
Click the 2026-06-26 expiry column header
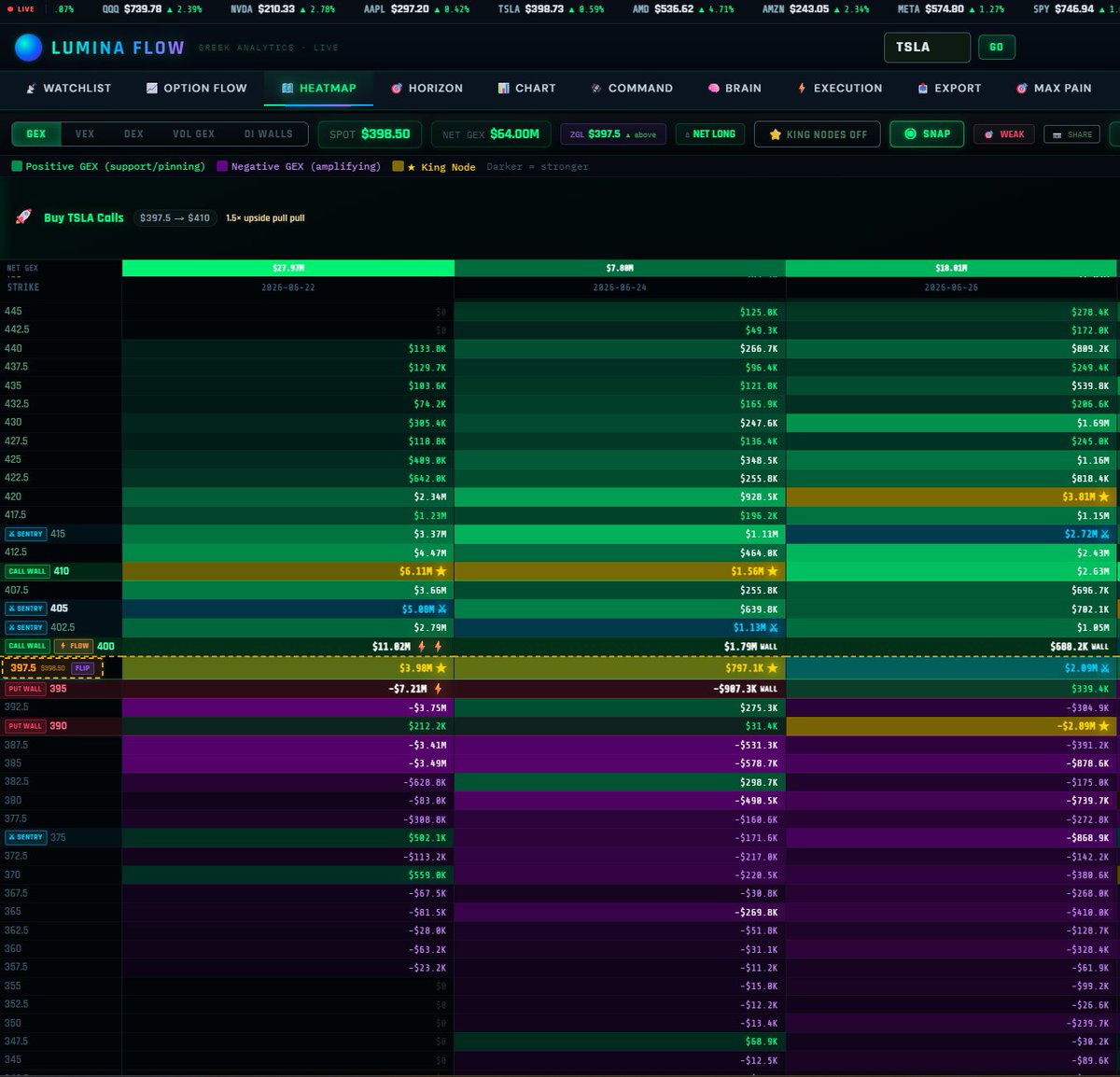[x=951, y=287]
